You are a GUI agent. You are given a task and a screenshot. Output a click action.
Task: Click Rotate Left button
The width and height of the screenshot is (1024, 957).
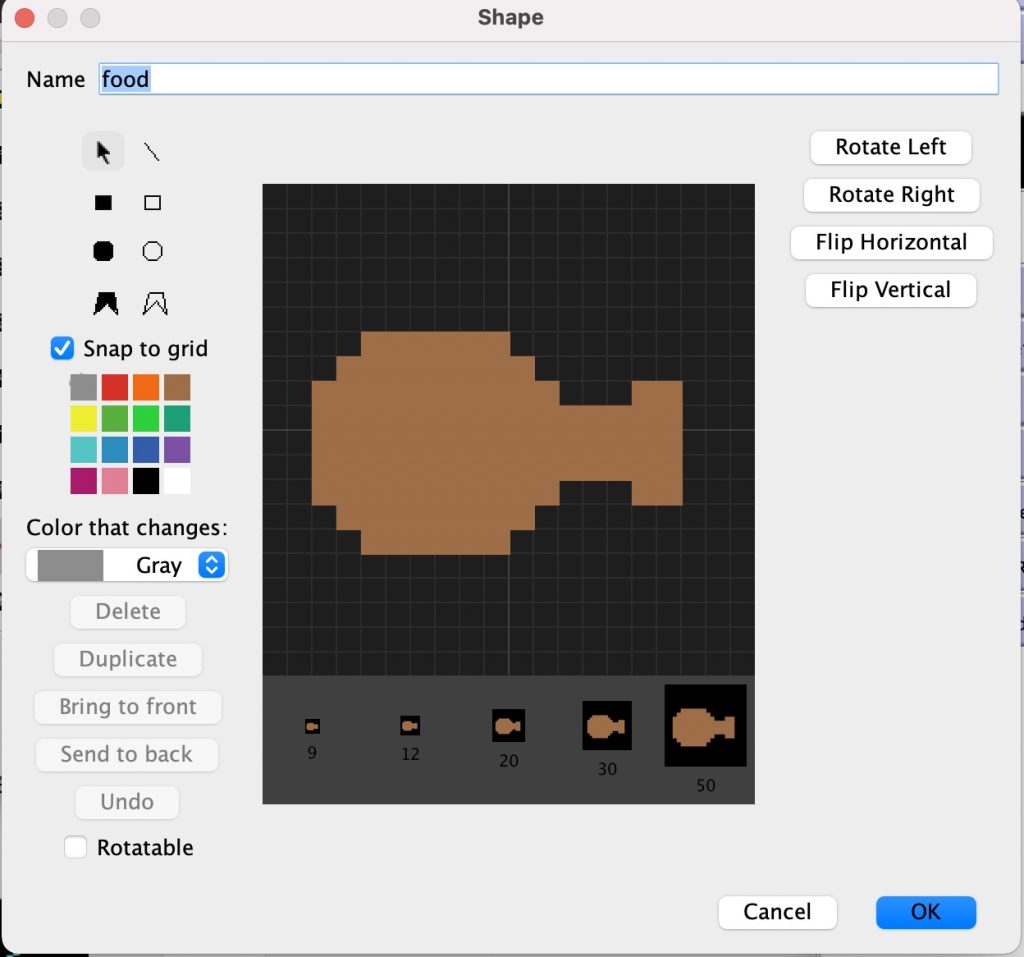click(891, 147)
